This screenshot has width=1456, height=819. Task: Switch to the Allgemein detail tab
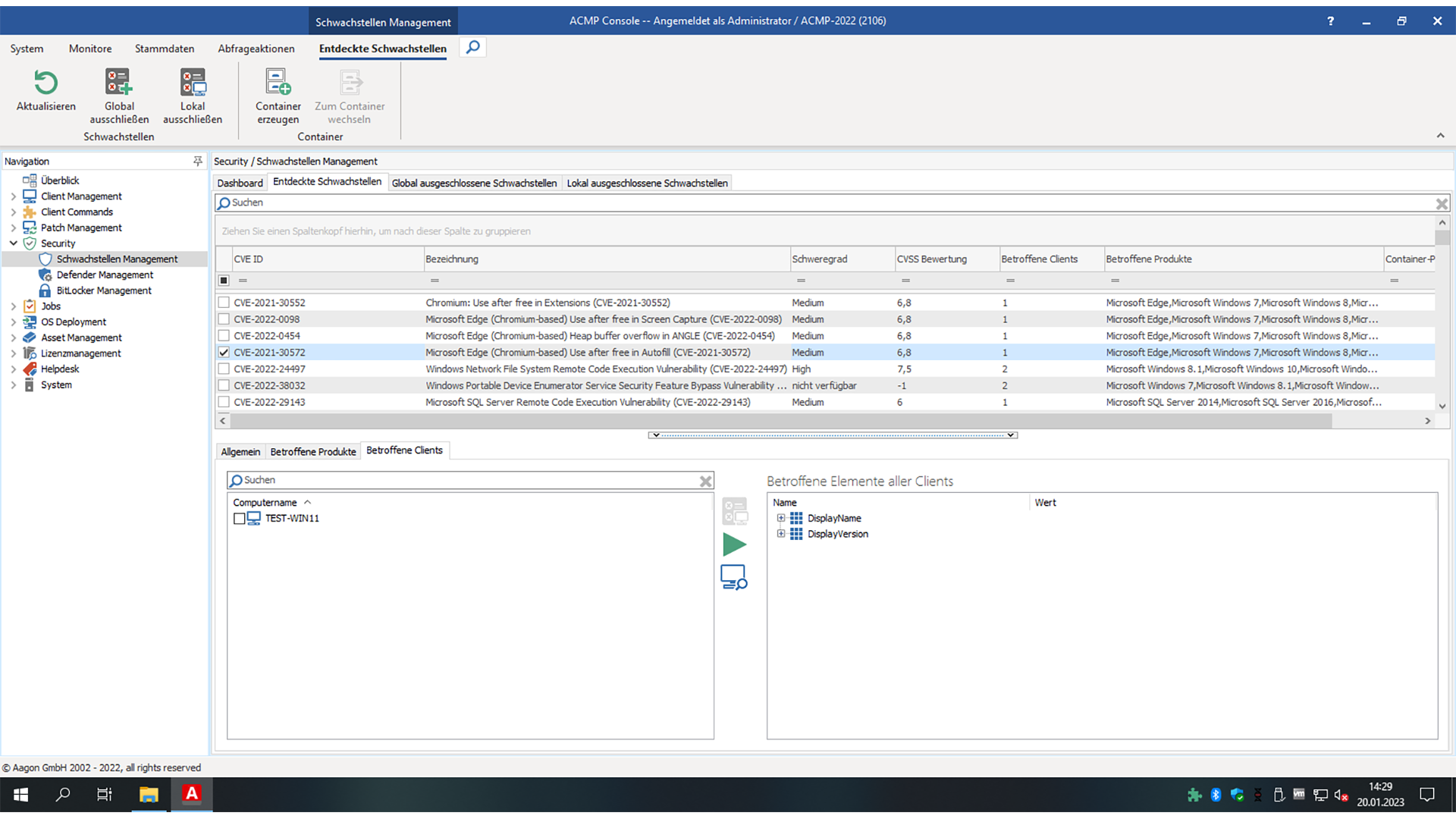point(240,452)
